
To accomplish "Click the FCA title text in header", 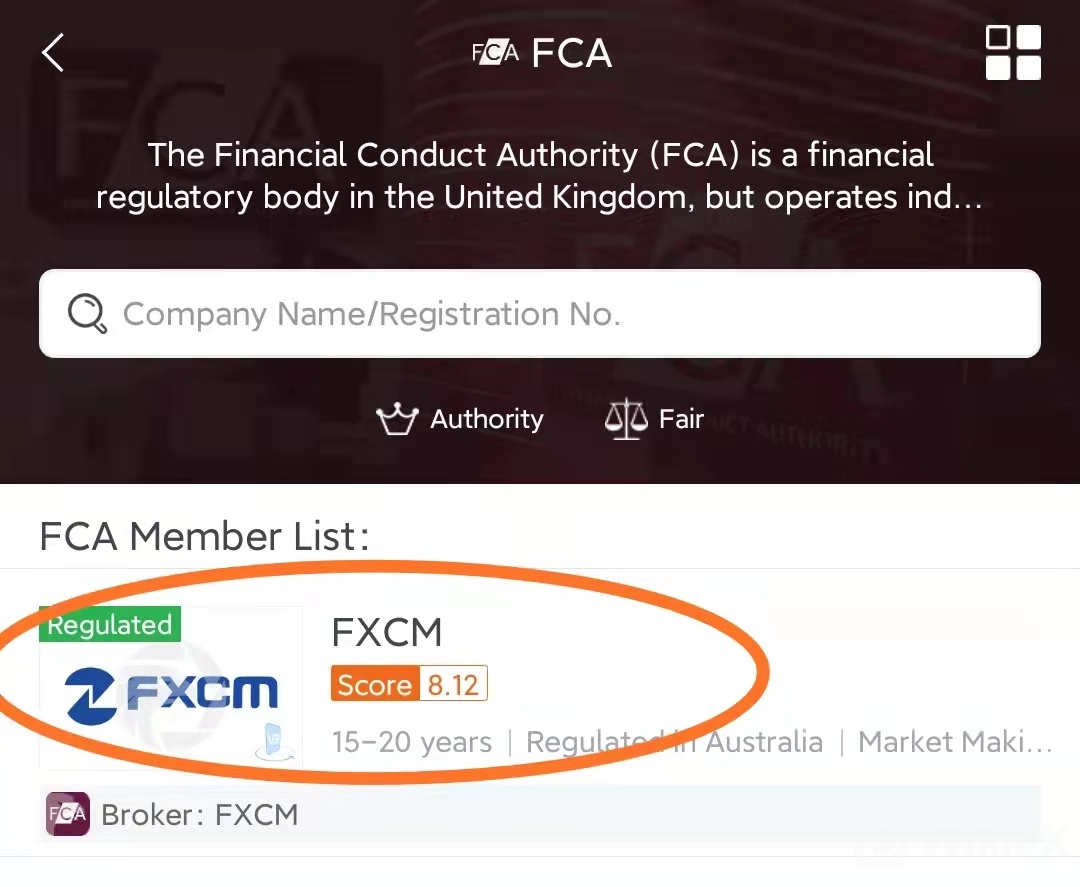I will (572, 53).
